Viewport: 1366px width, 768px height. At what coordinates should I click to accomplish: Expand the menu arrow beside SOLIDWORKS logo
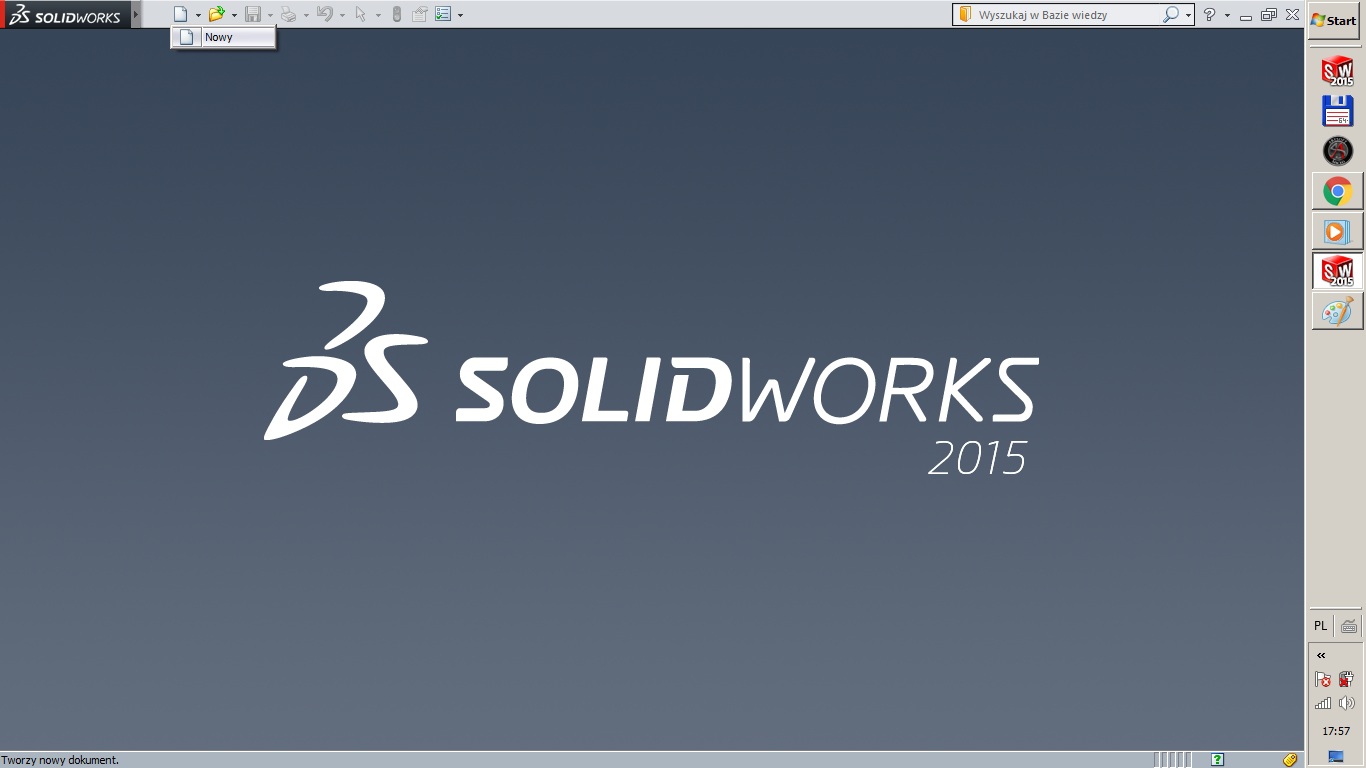136,15
